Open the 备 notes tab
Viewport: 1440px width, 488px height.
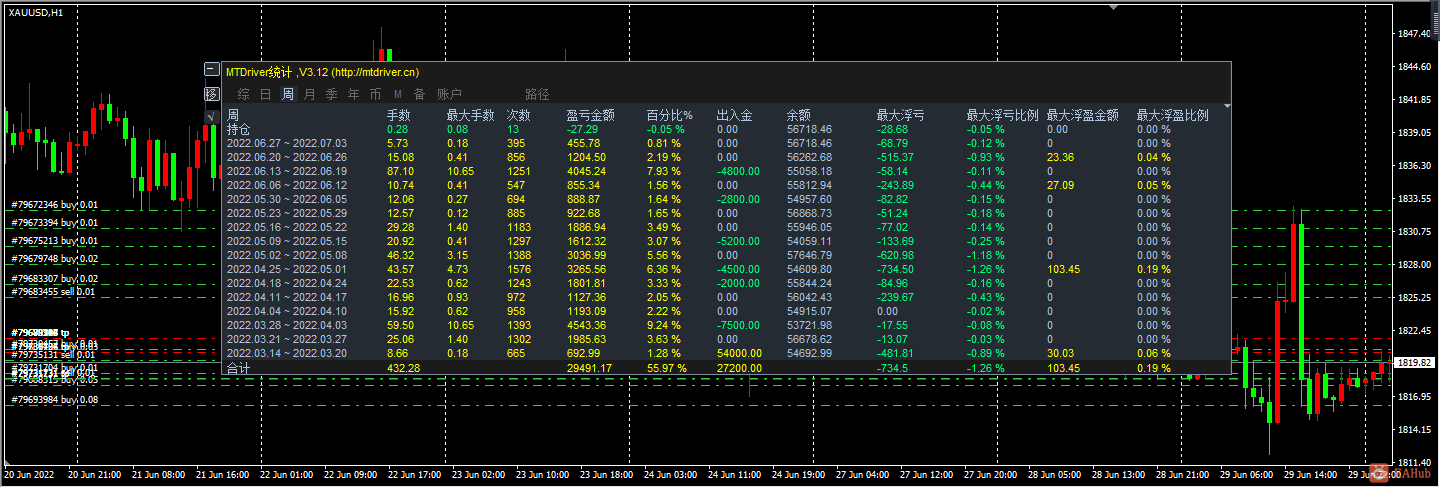point(420,94)
